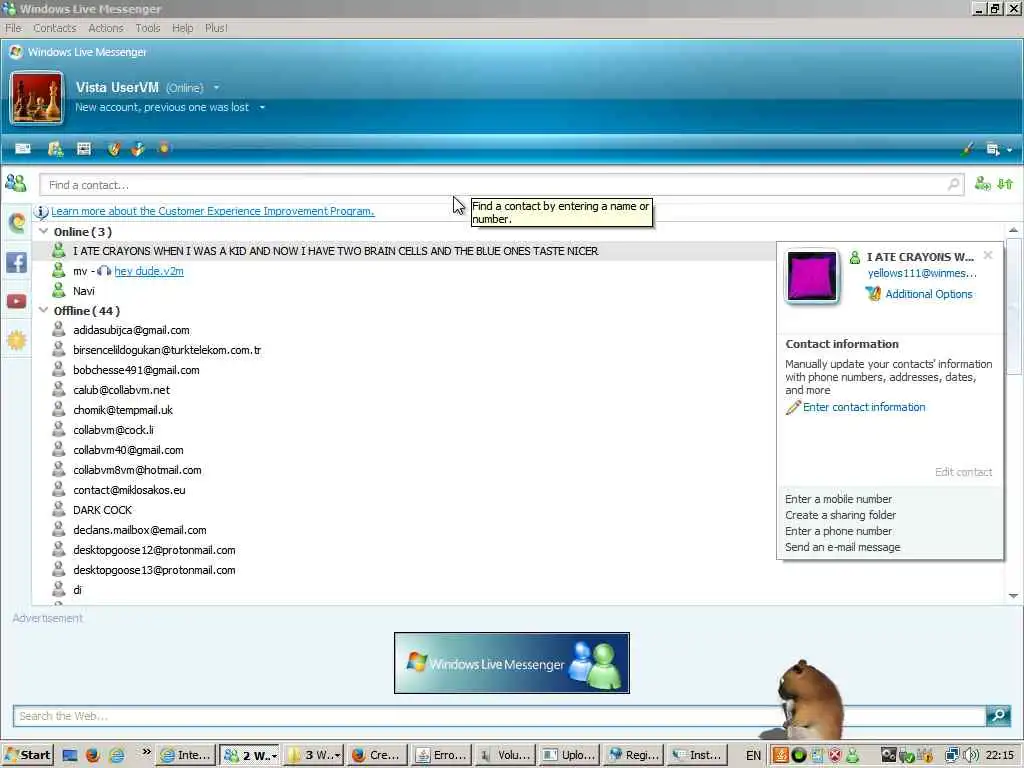Open the Plus! menu

click(216, 28)
